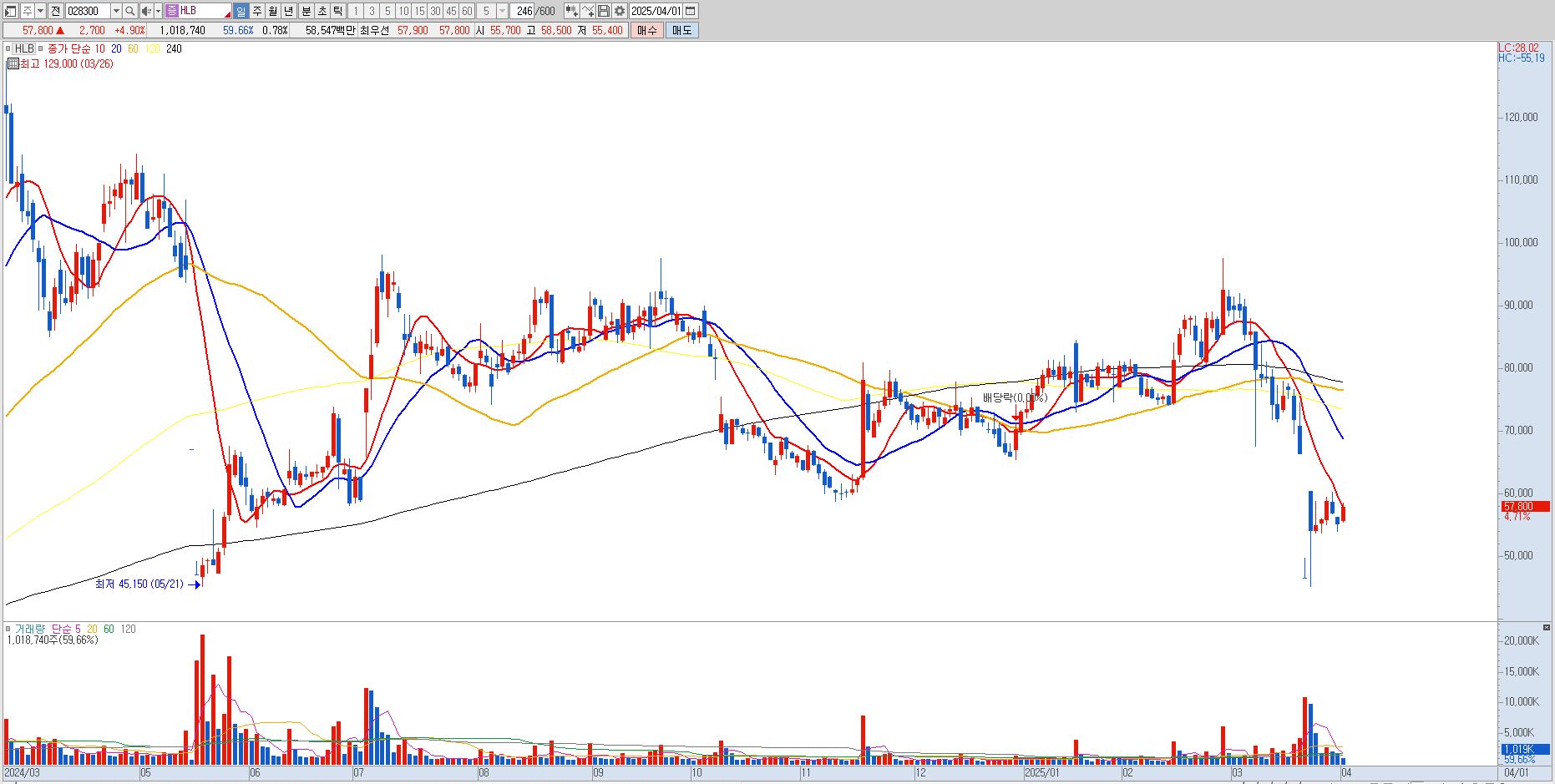Click the stock search magnifier icon
This screenshot has width=1555, height=784.
pyautogui.click(x=131, y=11)
